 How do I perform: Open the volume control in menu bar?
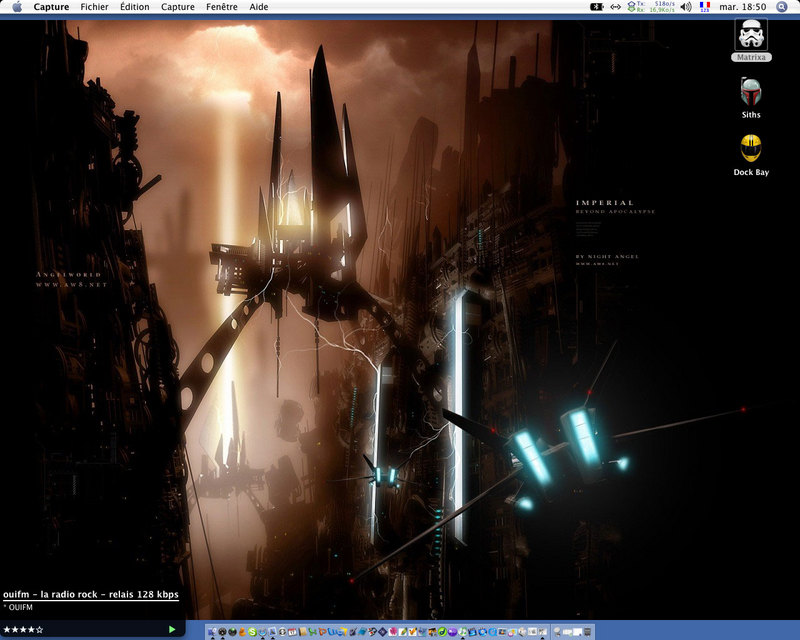pos(686,7)
